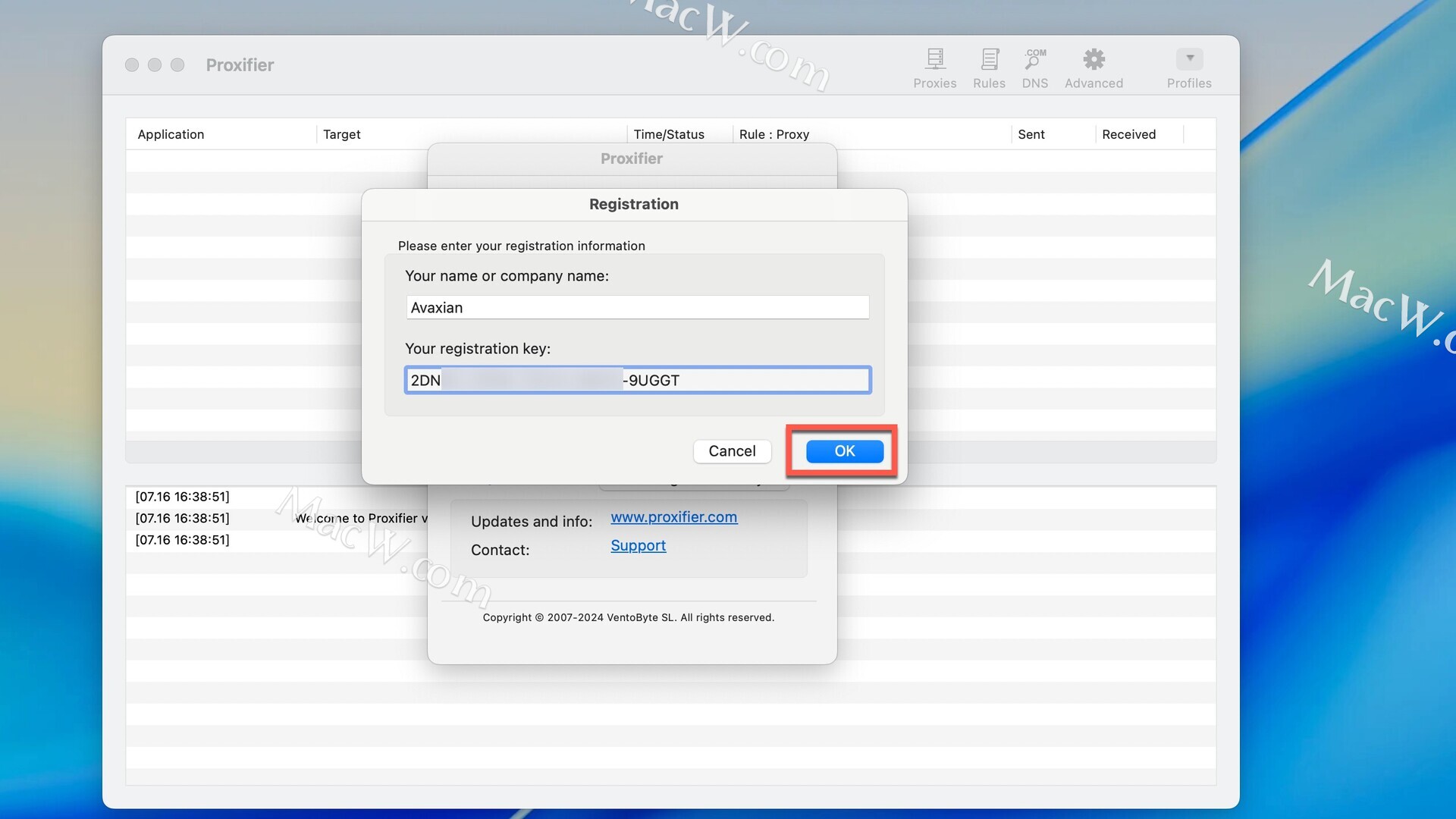Screen dimensions: 1456x819
Task: Click the Time/Status column header
Action: [669, 134]
